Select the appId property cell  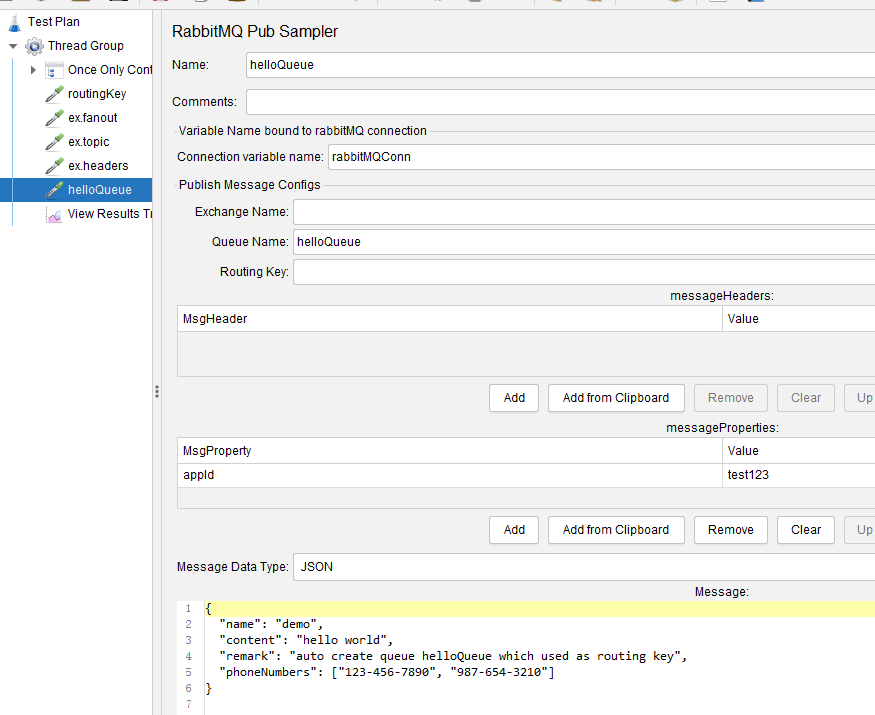450,475
